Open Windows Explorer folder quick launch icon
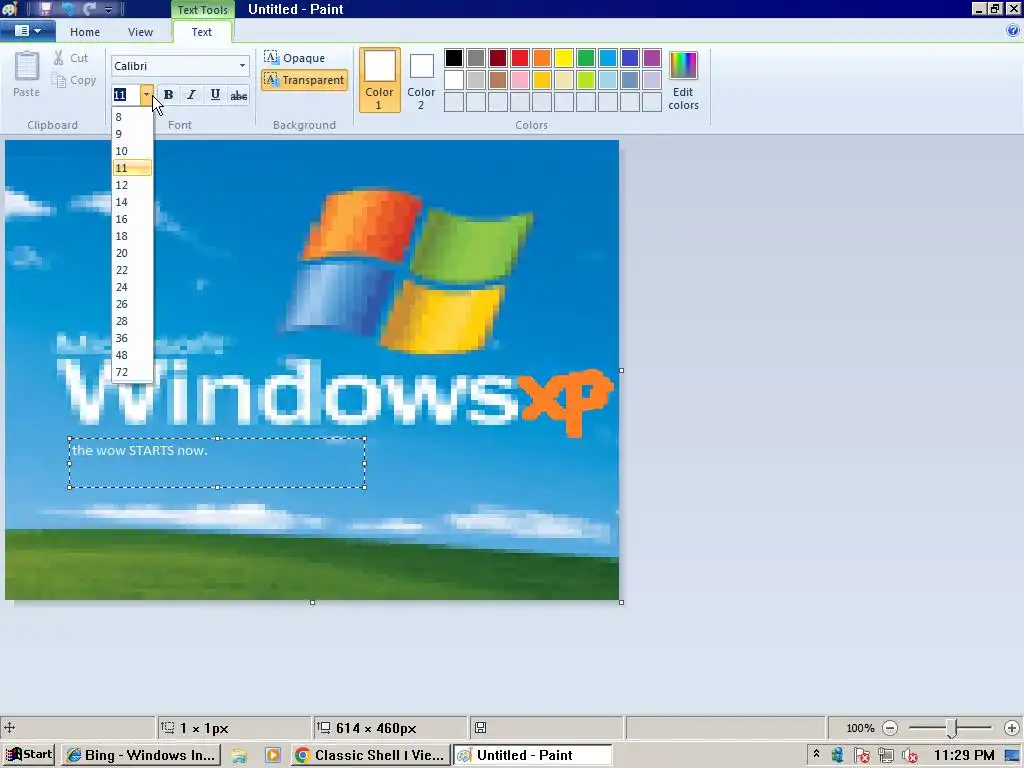This screenshot has width=1024, height=768. pyautogui.click(x=240, y=756)
